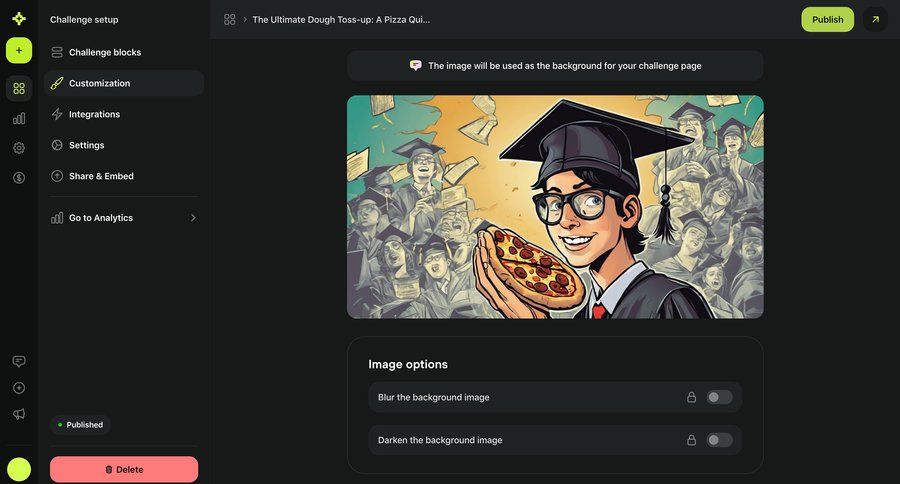The image size is (900, 484).
Task: Click the green plus create button
Action: coord(19,50)
